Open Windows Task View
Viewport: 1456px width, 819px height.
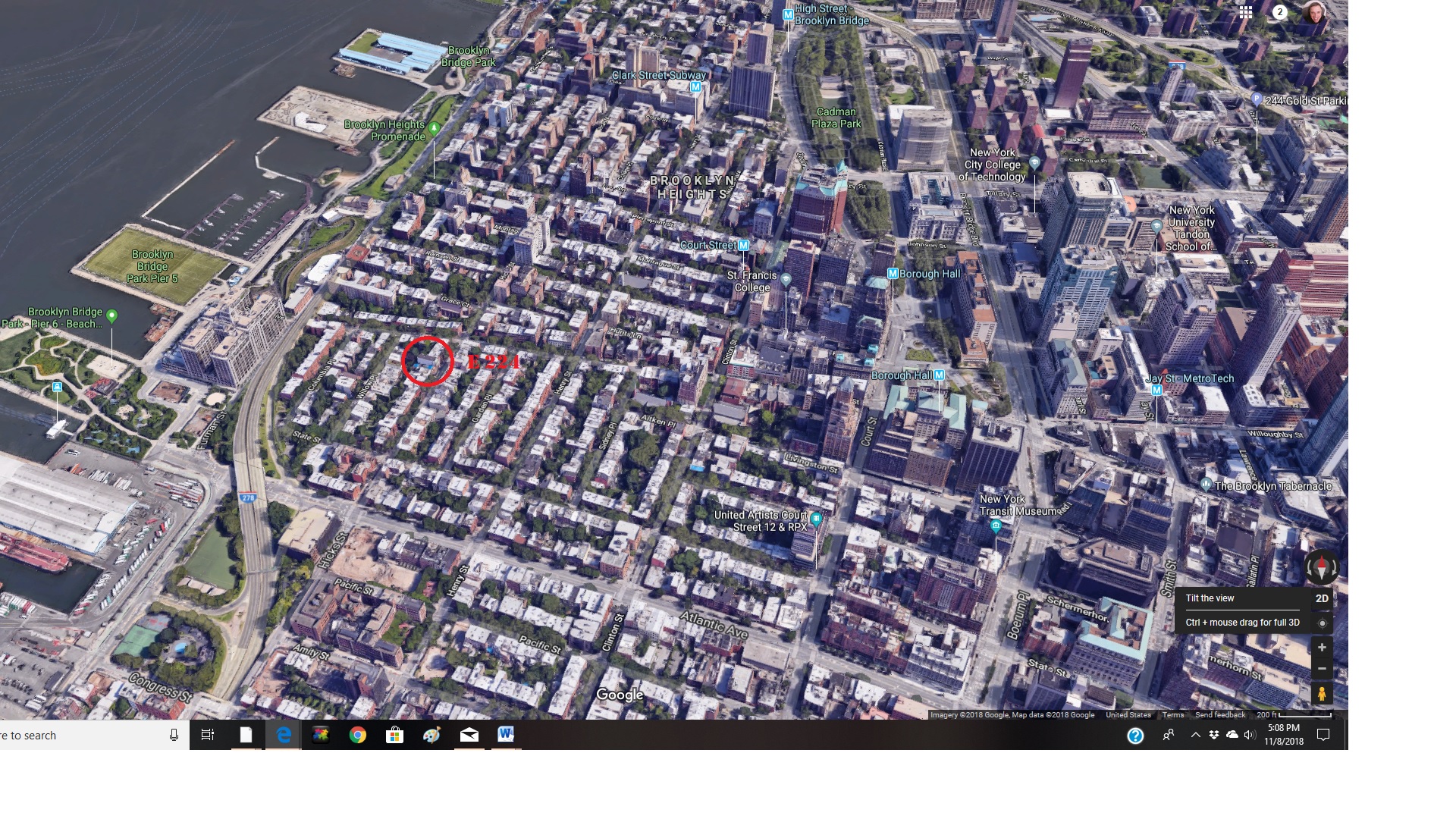tap(208, 735)
